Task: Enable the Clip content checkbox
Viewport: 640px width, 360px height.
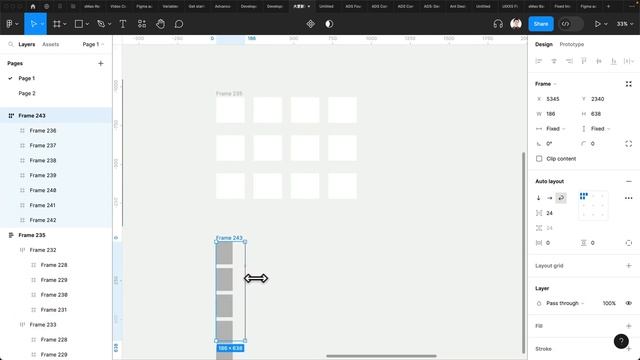Action: coord(539,158)
